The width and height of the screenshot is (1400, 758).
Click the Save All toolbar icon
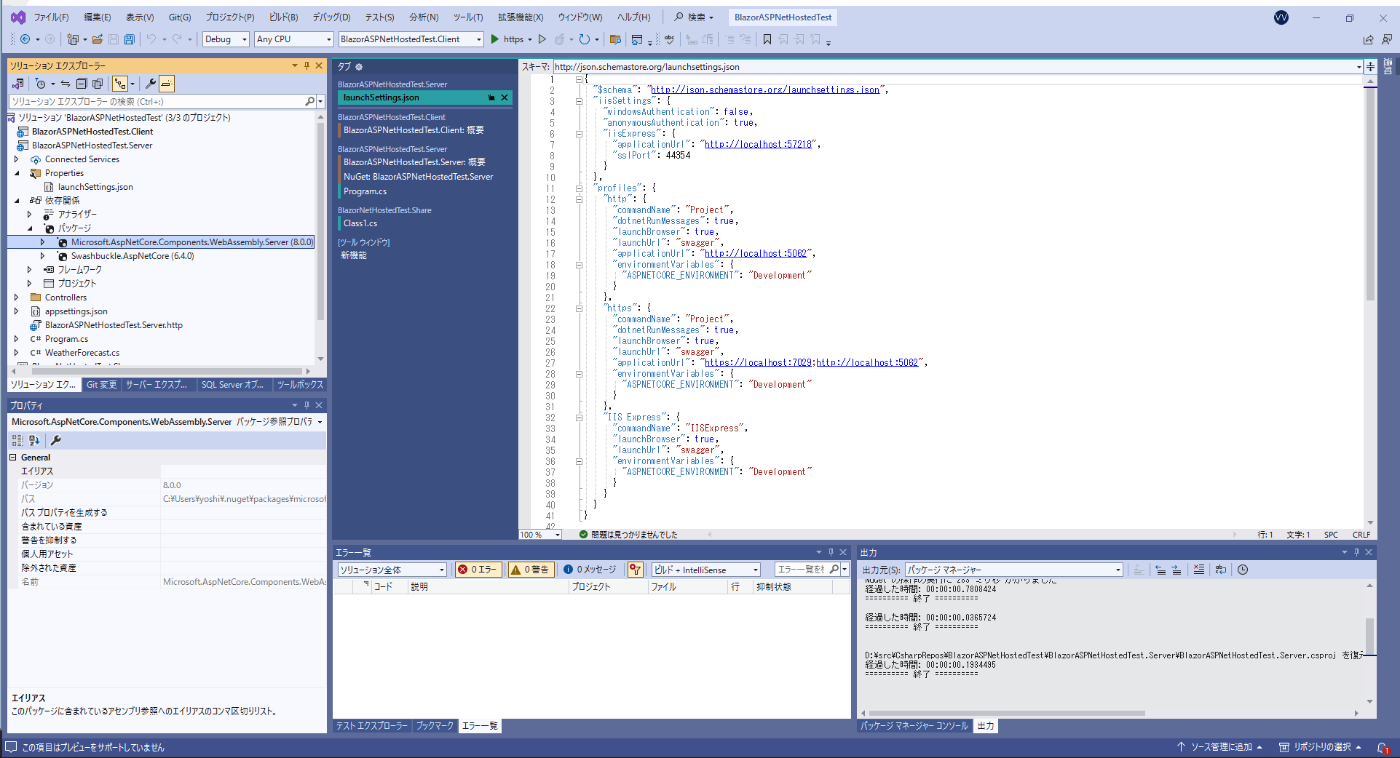(x=129, y=39)
